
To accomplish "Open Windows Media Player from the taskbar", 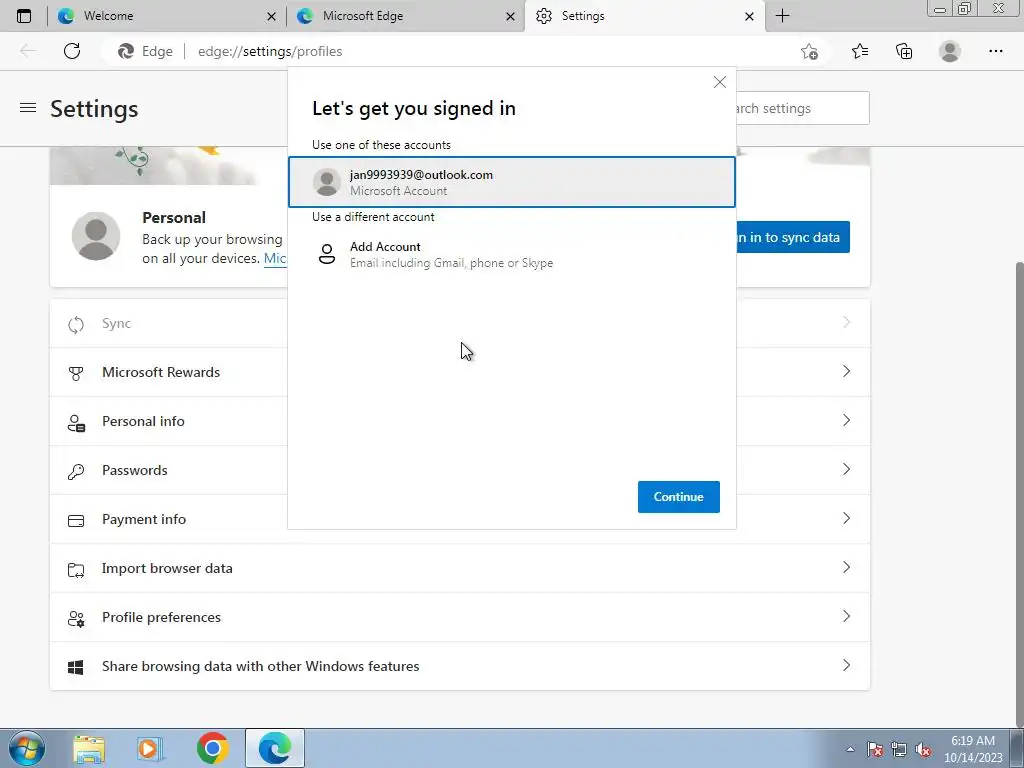I will [x=150, y=748].
